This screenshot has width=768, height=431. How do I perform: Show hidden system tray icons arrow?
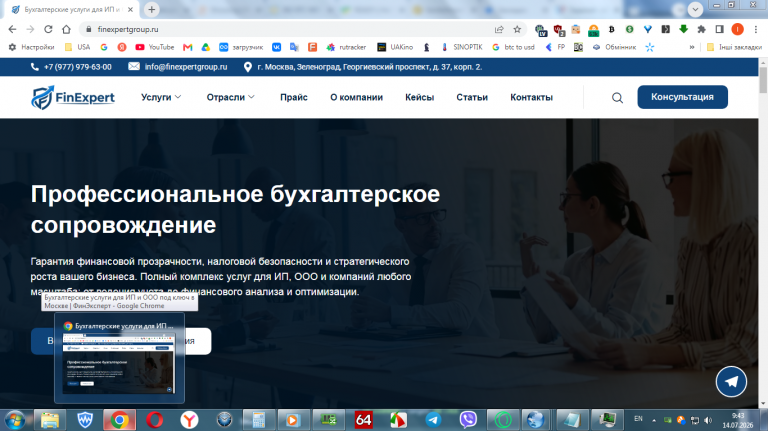[x=654, y=420]
